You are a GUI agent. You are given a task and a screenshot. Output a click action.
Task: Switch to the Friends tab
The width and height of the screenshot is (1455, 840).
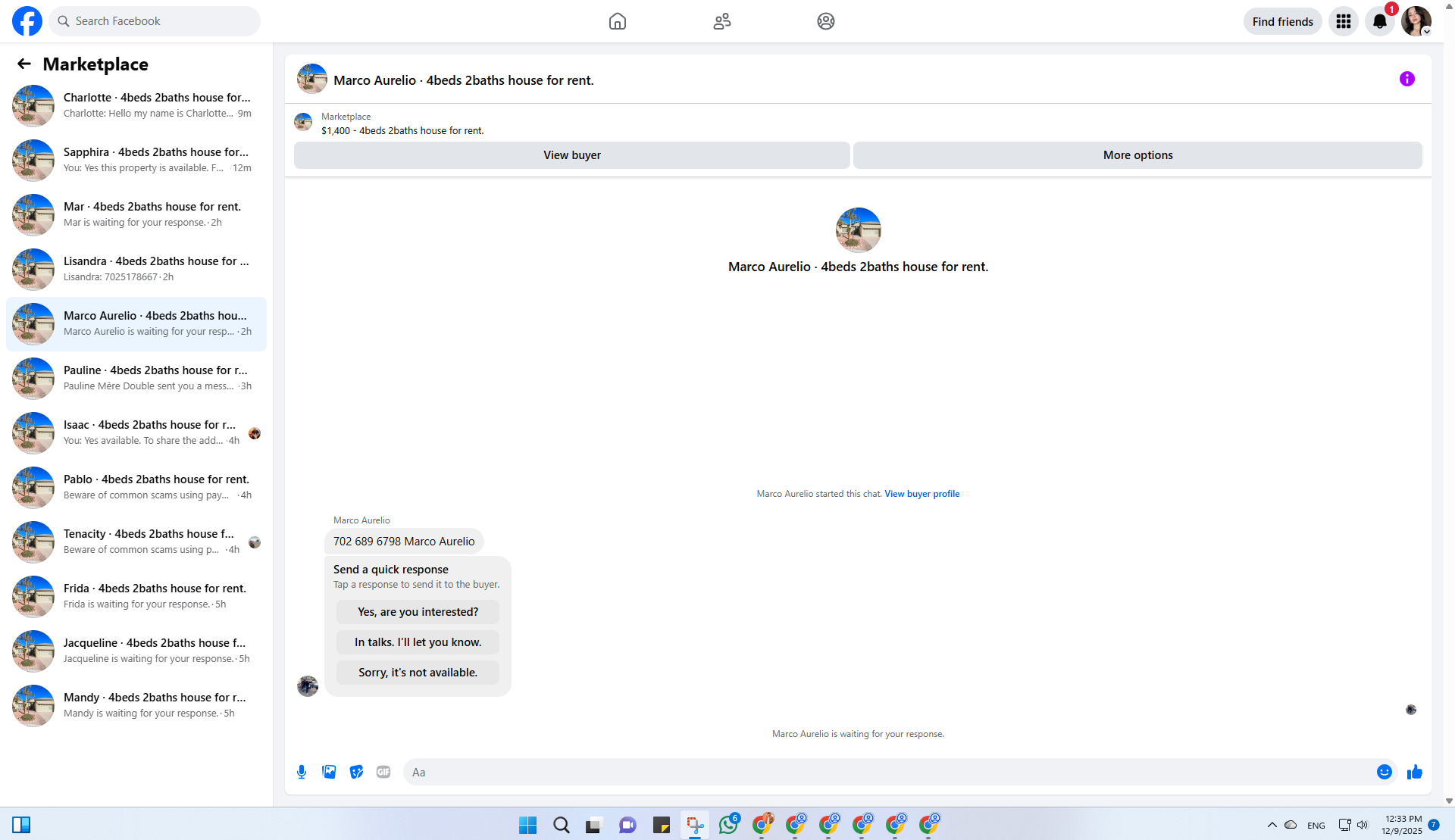click(722, 21)
